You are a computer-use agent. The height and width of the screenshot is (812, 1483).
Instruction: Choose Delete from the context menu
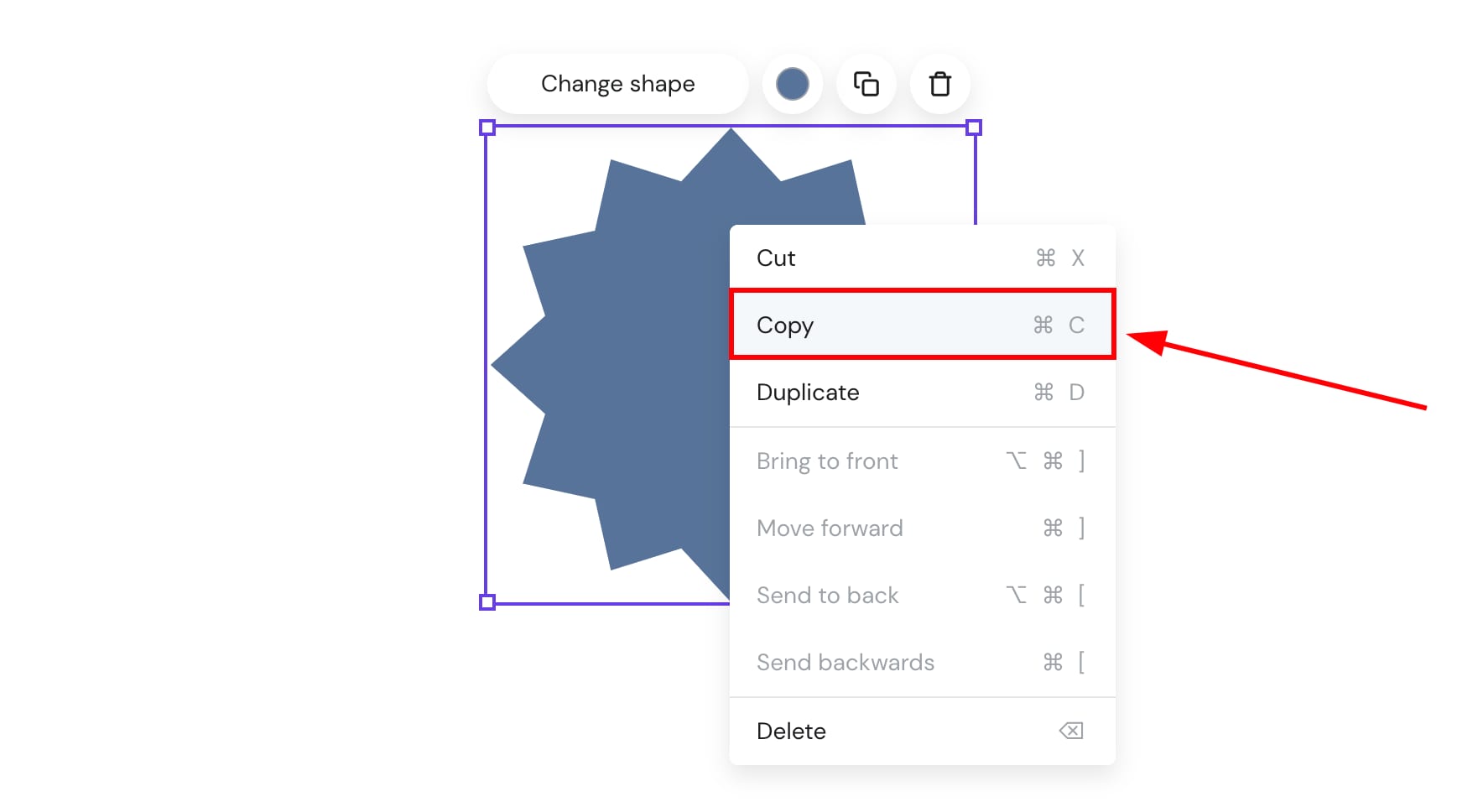point(791,731)
